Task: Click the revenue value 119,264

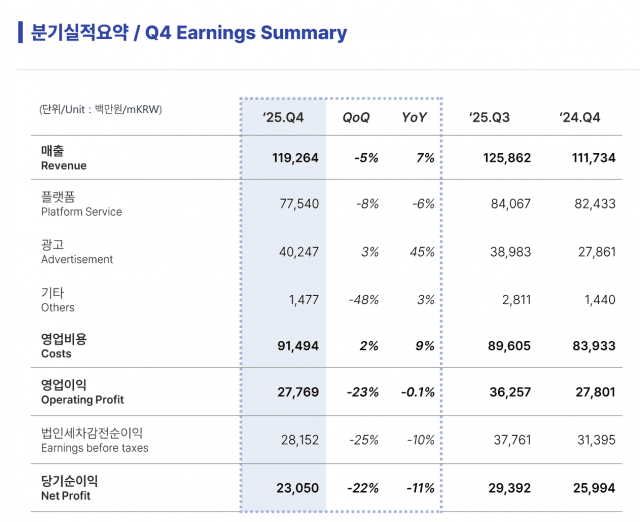Action: (x=295, y=158)
